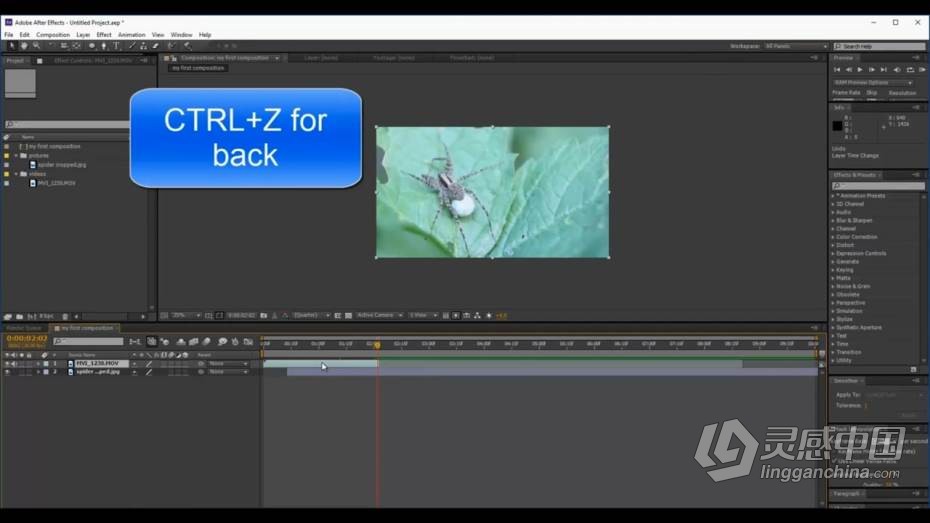Toggle Hide Shy Layers timeline icon
Image resolution: width=930 pixels, height=523 pixels.
tap(180, 342)
